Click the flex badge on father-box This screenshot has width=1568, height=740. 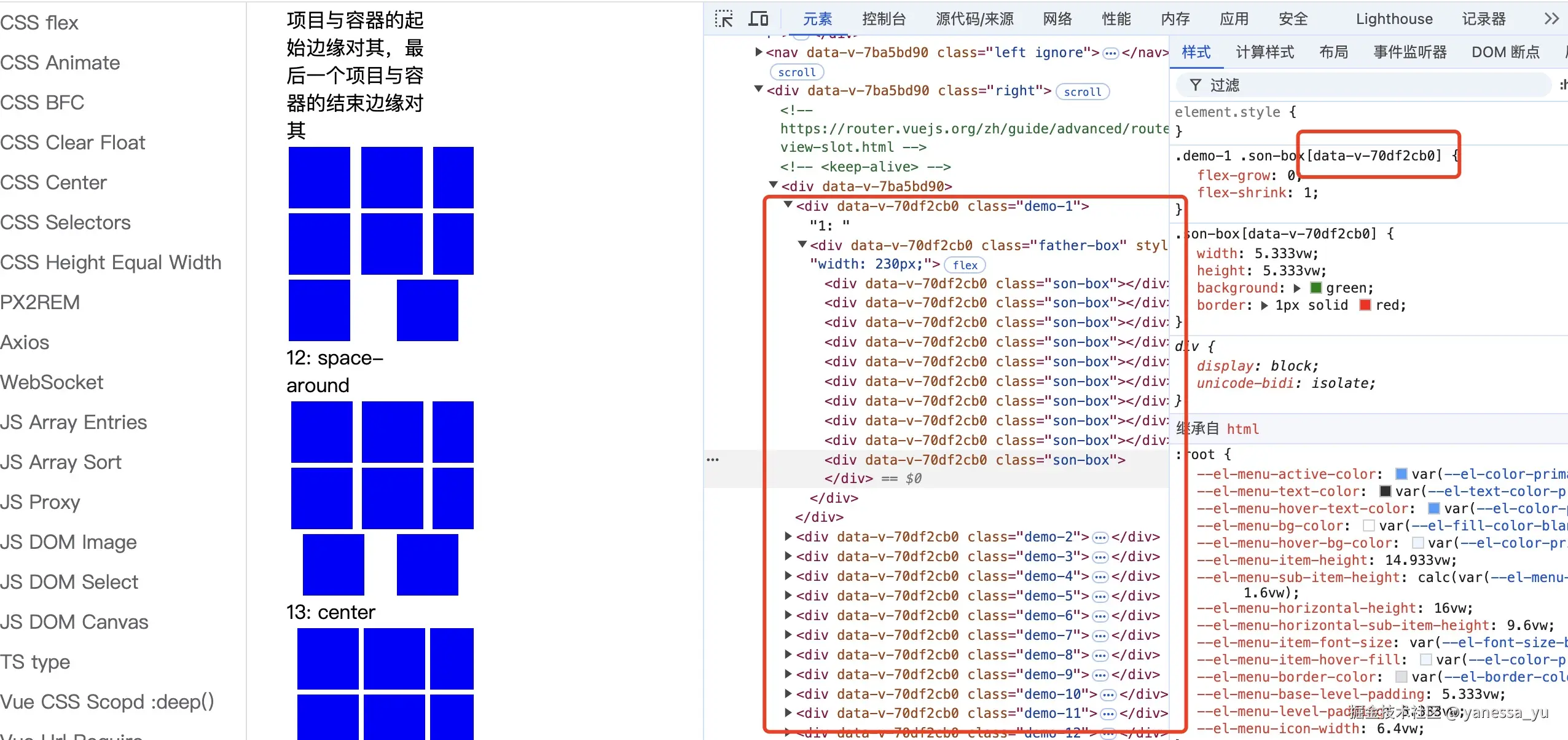click(x=965, y=265)
